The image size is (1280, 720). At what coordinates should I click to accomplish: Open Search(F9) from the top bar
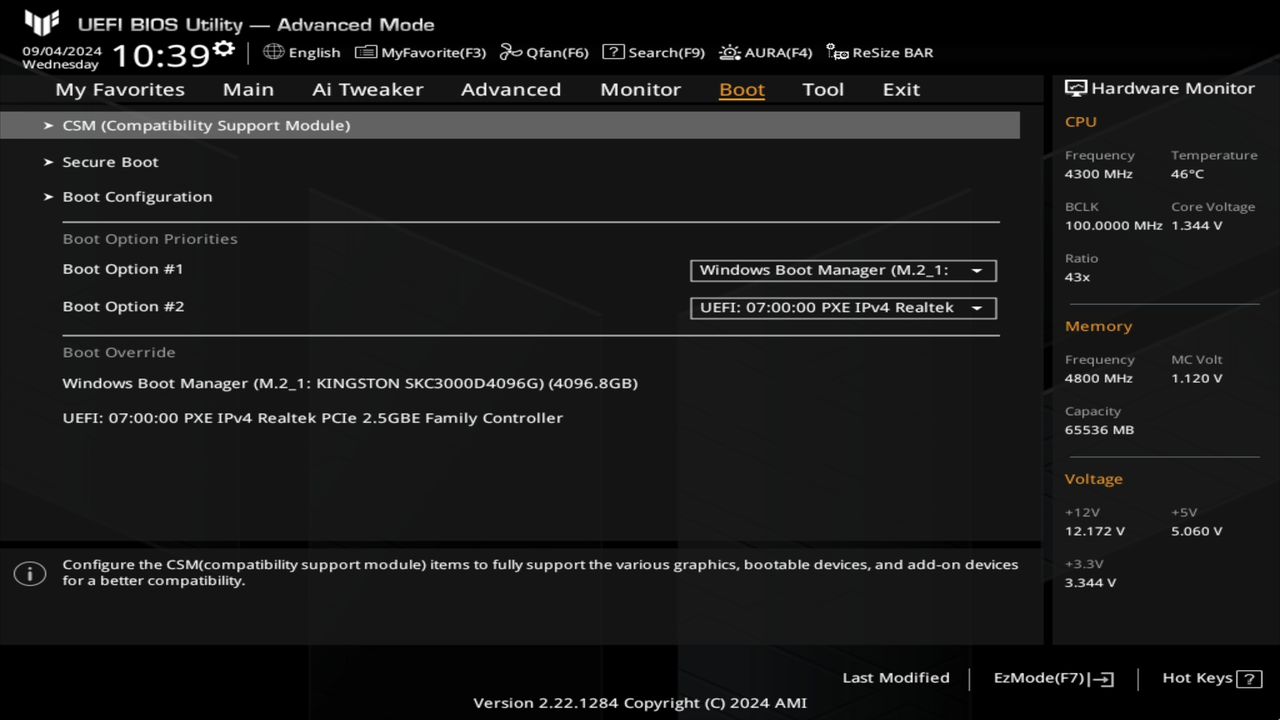tap(654, 52)
